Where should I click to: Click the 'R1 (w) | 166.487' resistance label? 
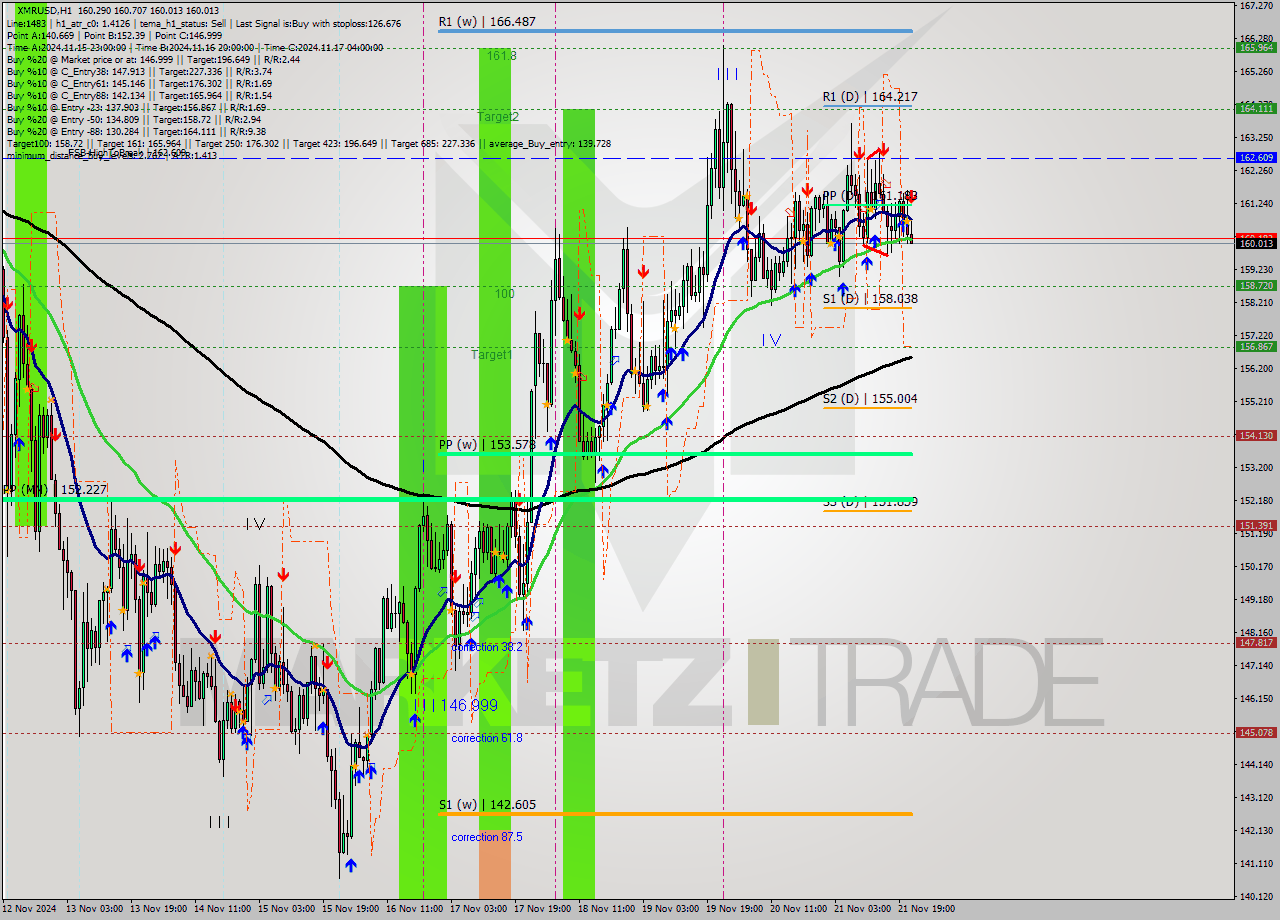[x=486, y=21]
